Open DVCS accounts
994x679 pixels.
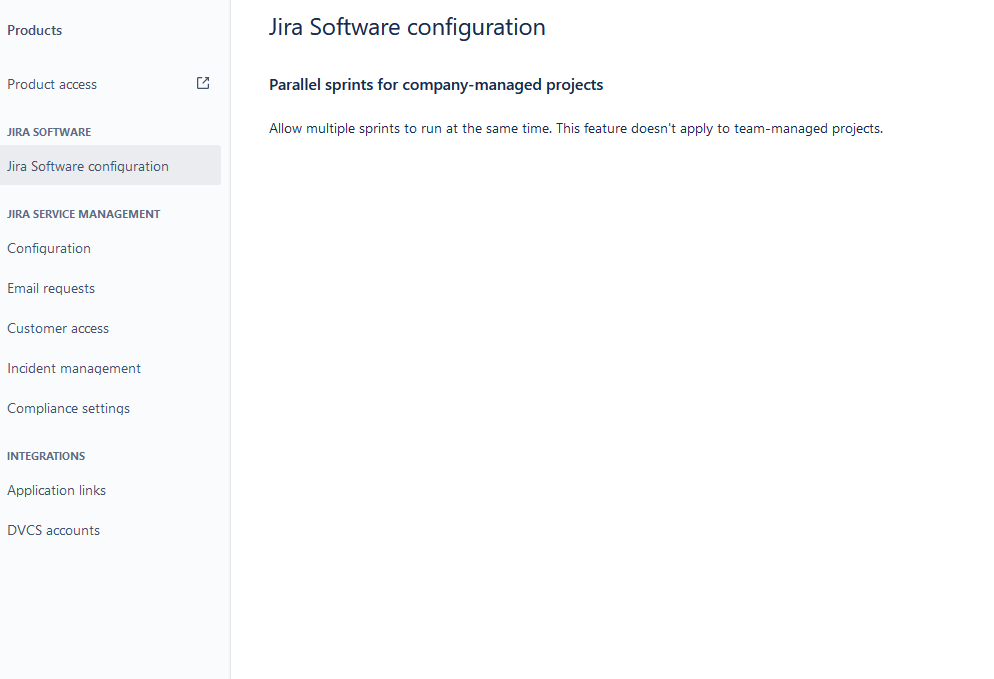[53, 530]
